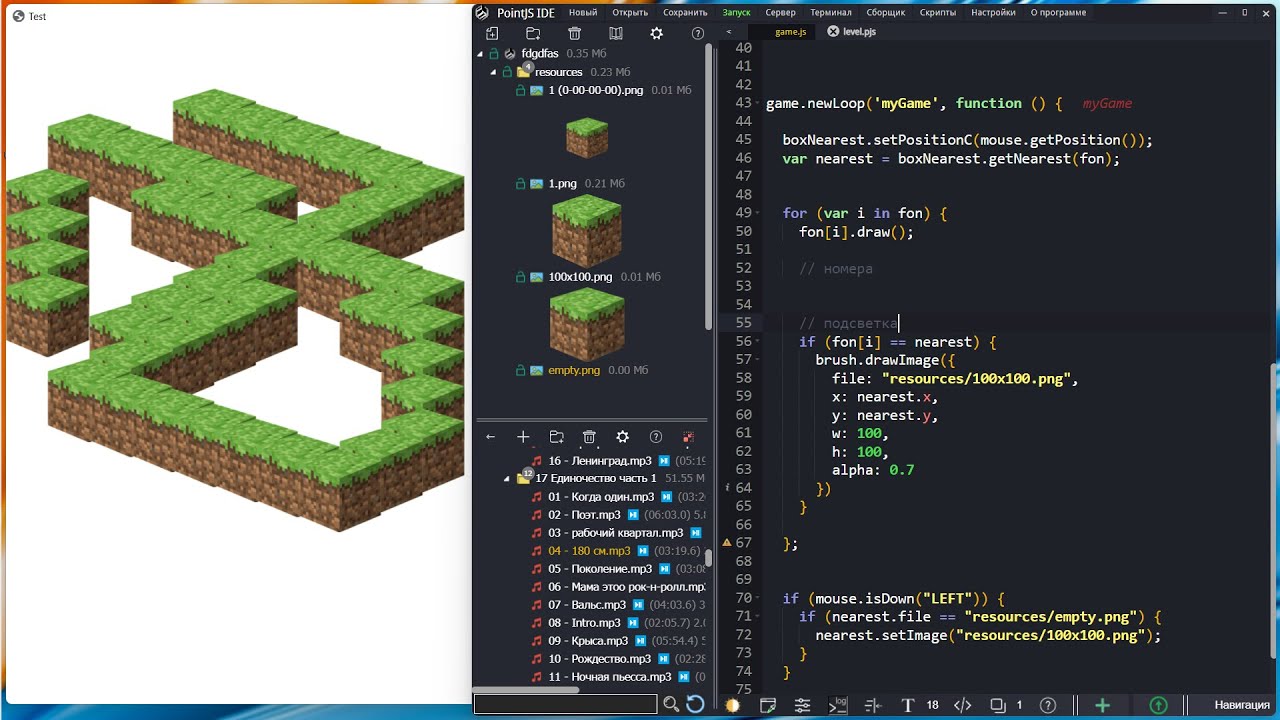Select the 100x100.png block thumbnail
1280x720 pixels.
pyautogui.click(x=586, y=322)
